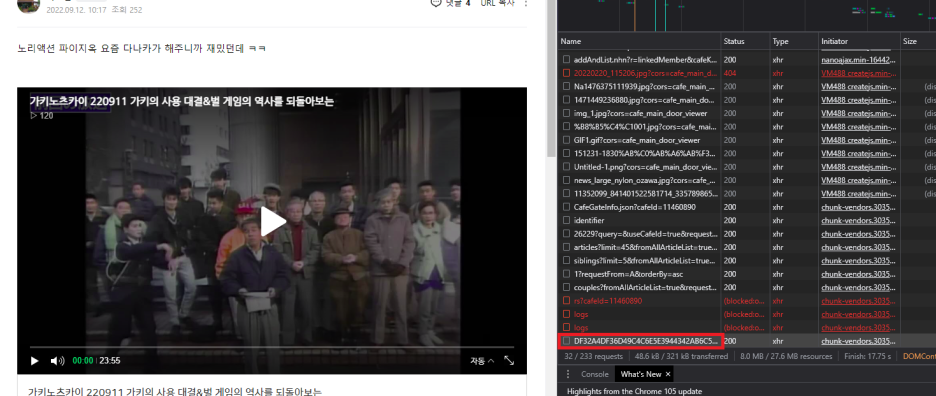Click the Finish: 17.75 s status entry
The height and width of the screenshot is (396, 936).
867,356
